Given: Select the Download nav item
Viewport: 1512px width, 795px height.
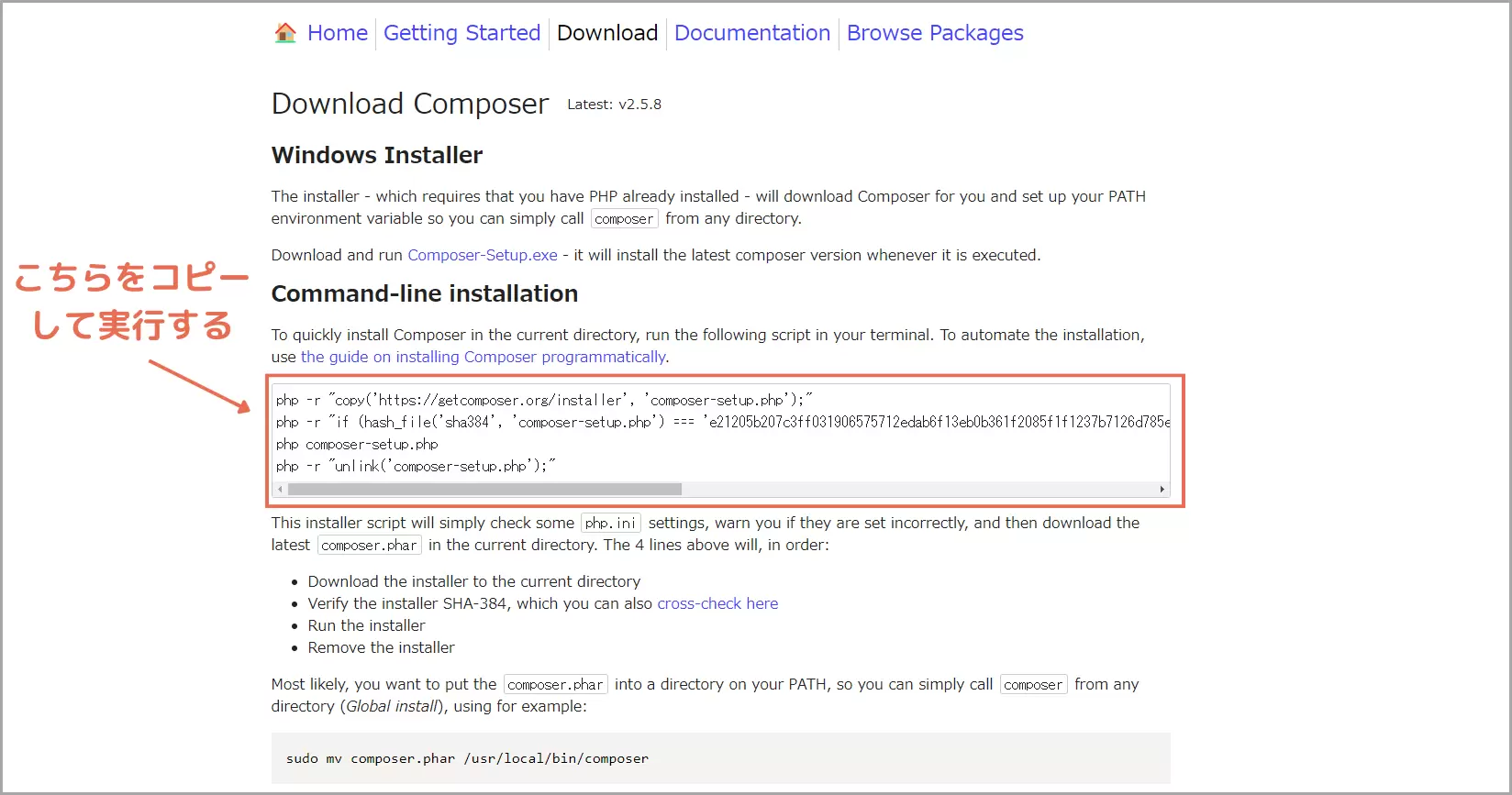Looking at the screenshot, I should (x=607, y=33).
